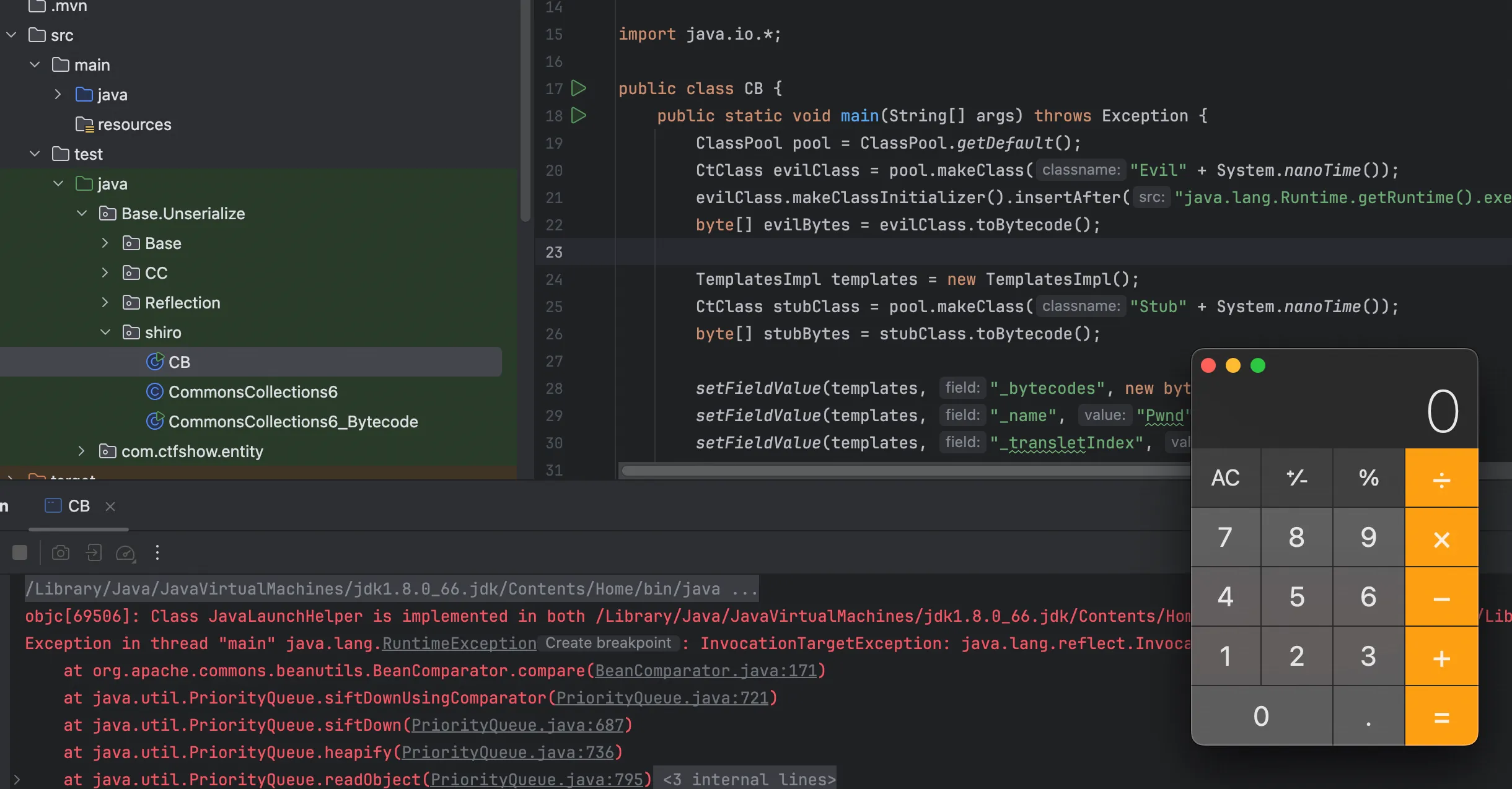Screen dimensions: 1512x789
Task: Expand the CC package folder
Action: pos(105,273)
